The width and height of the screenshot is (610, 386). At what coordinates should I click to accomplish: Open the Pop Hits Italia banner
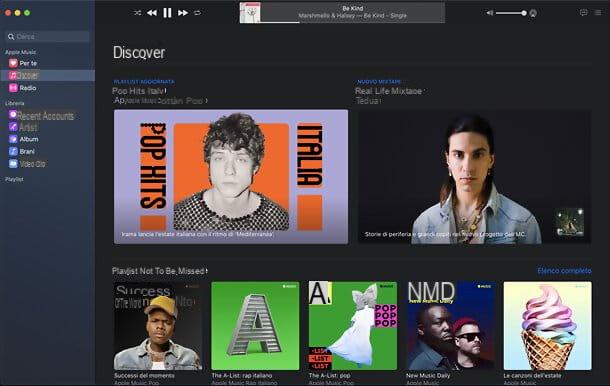[x=231, y=177]
